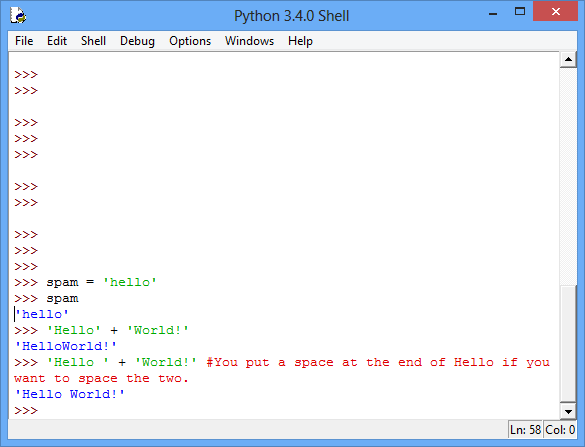Click the Ln: 58 status indicator
The width and height of the screenshot is (585, 447).
click(x=525, y=430)
